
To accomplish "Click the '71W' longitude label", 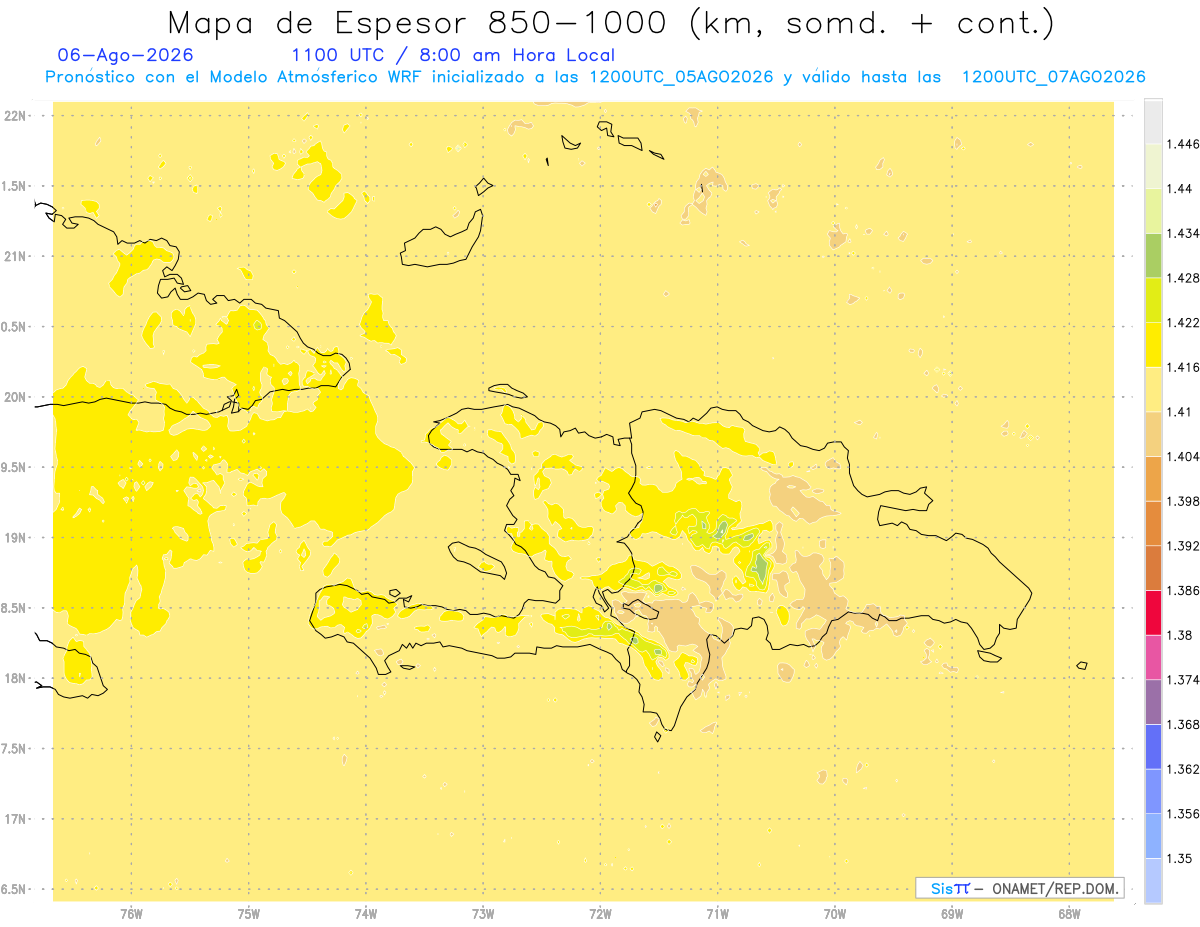I will [717, 914].
